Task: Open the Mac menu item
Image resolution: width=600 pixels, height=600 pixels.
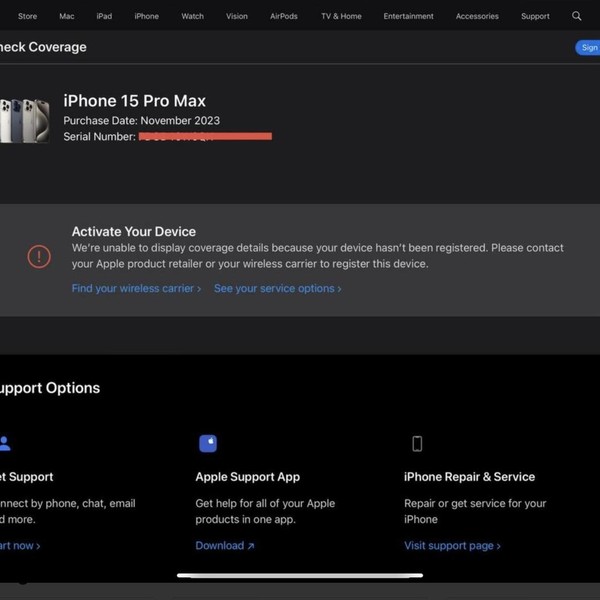Action: click(67, 16)
